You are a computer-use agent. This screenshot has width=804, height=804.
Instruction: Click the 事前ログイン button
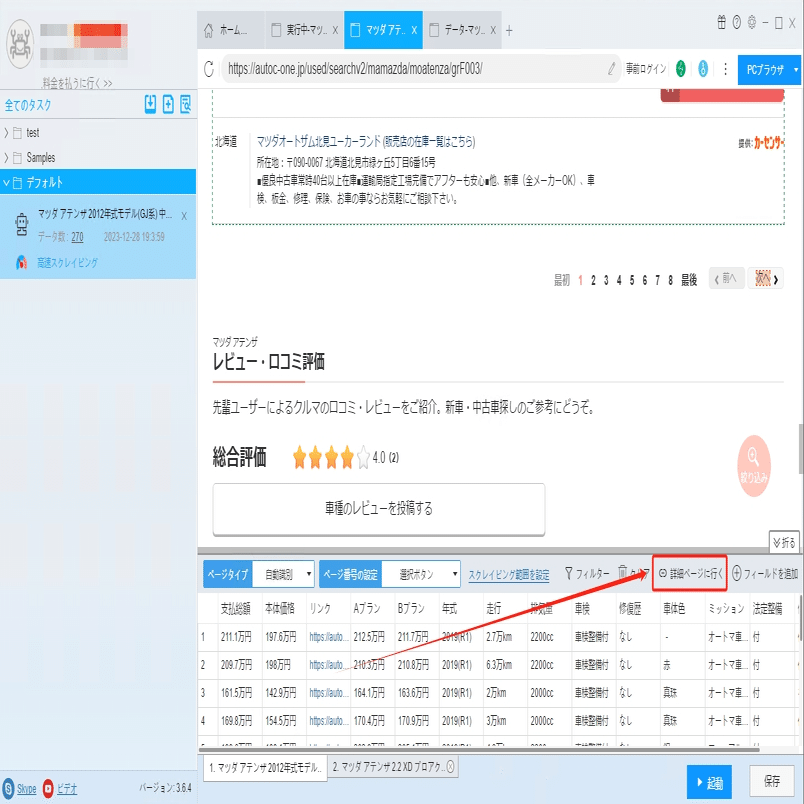point(646,69)
